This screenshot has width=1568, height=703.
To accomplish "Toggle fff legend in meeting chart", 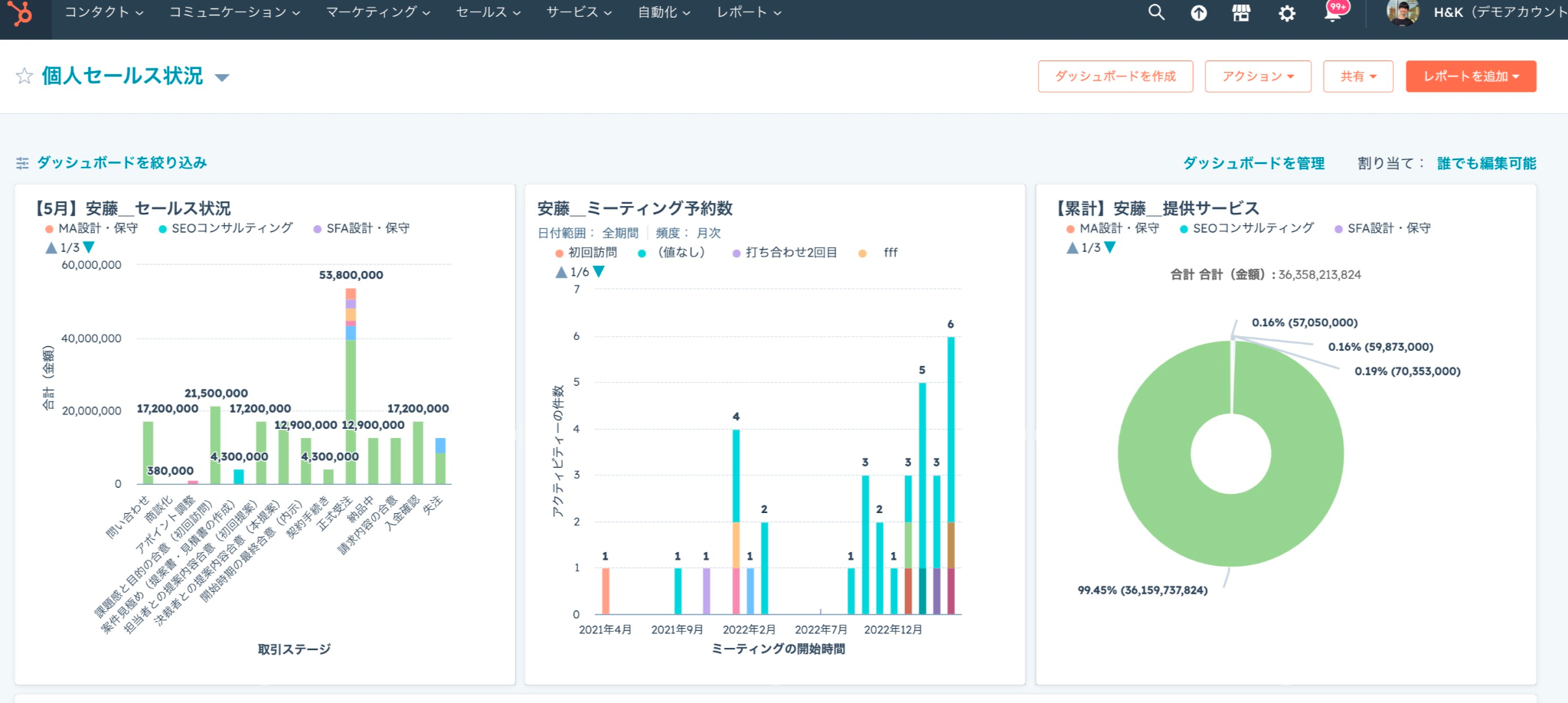I will pos(878,253).
